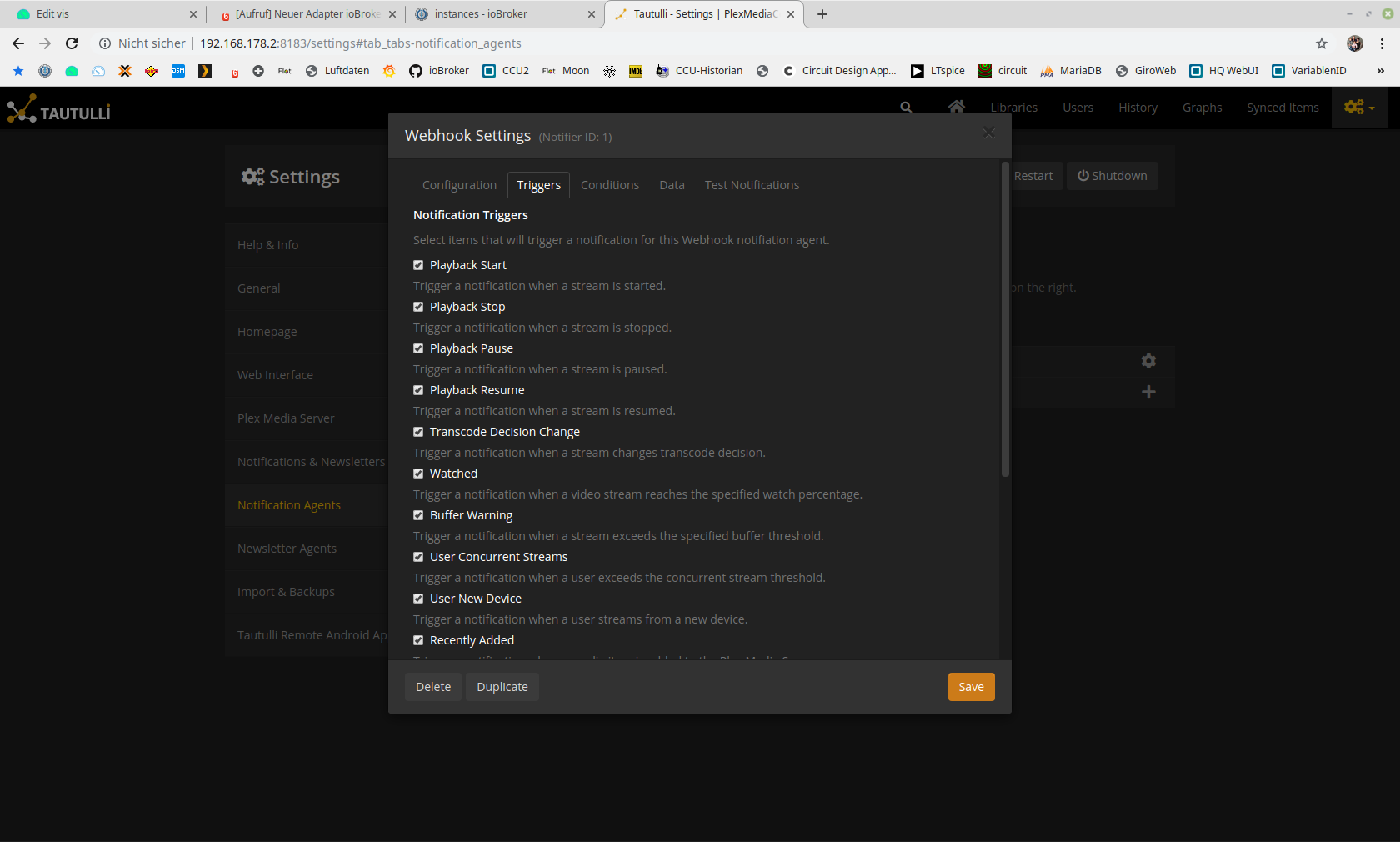Screen dimensions: 1400x842
Task: Go to Tautulli home via house icon
Action: click(956, 107)
